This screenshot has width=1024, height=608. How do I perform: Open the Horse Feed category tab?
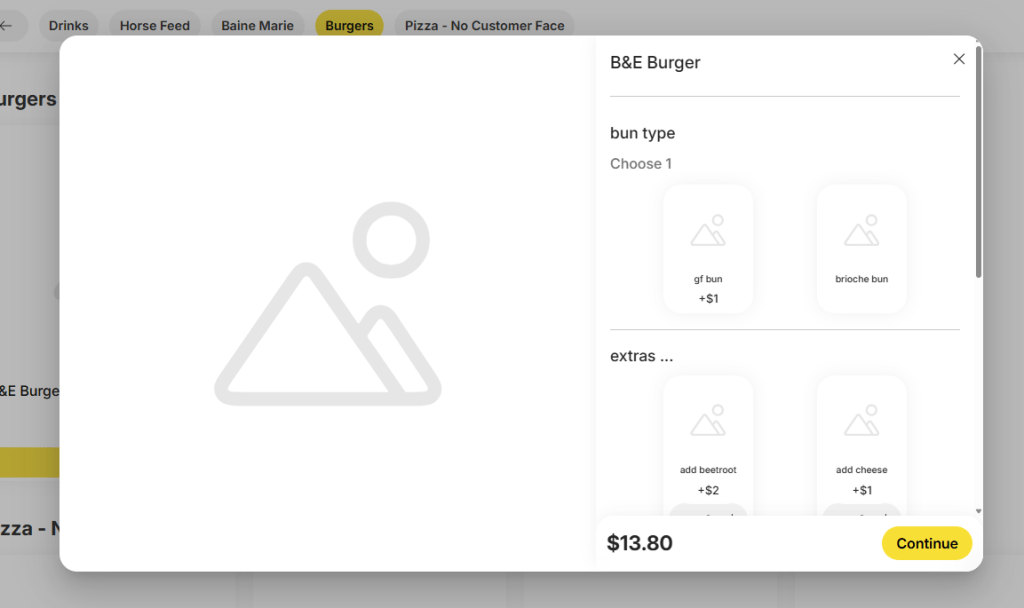click(155, 25)
